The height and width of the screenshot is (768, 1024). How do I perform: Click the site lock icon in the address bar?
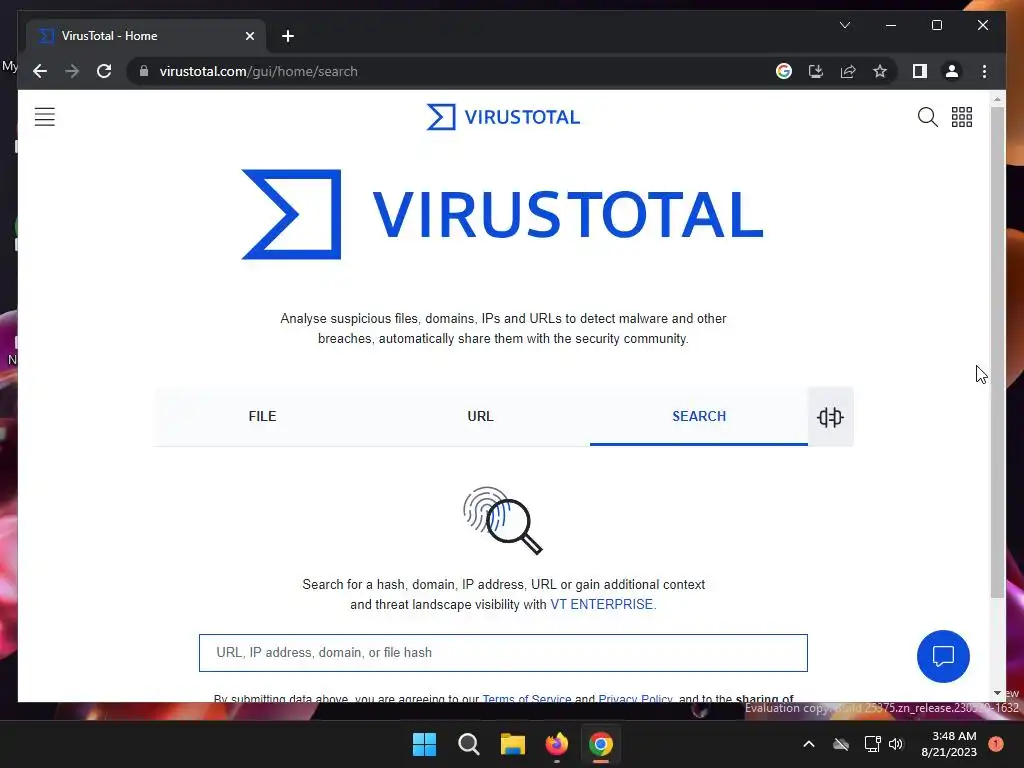(x=144, y=71)
